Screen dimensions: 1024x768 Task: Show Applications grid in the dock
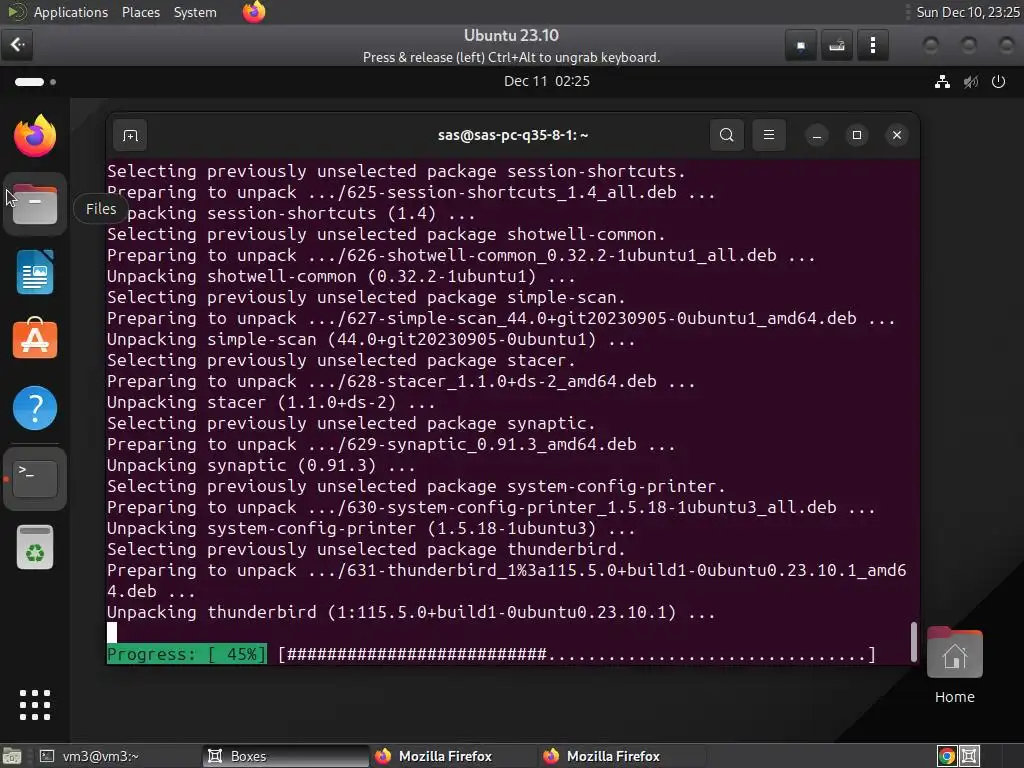point(35,705)
